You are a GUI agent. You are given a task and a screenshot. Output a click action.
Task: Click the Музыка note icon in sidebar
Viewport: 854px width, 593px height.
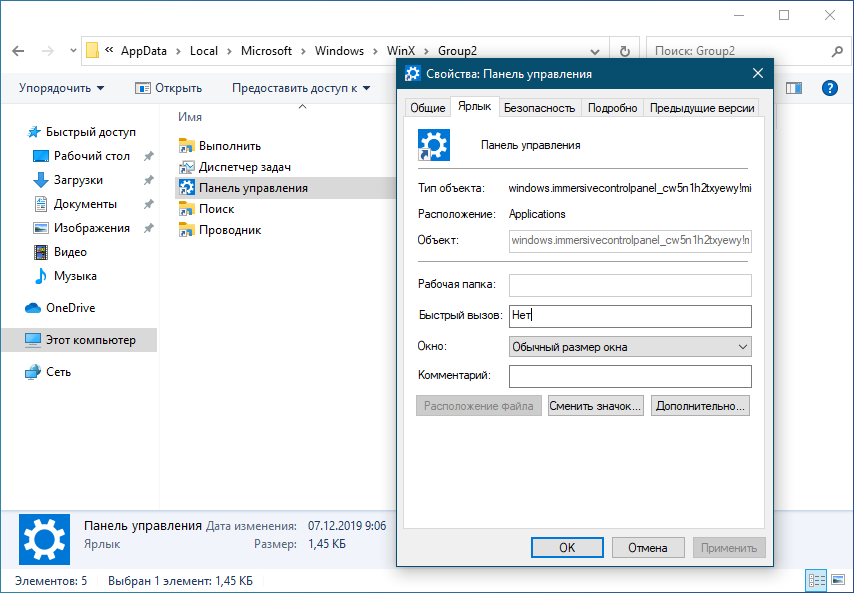pos(41,276)
